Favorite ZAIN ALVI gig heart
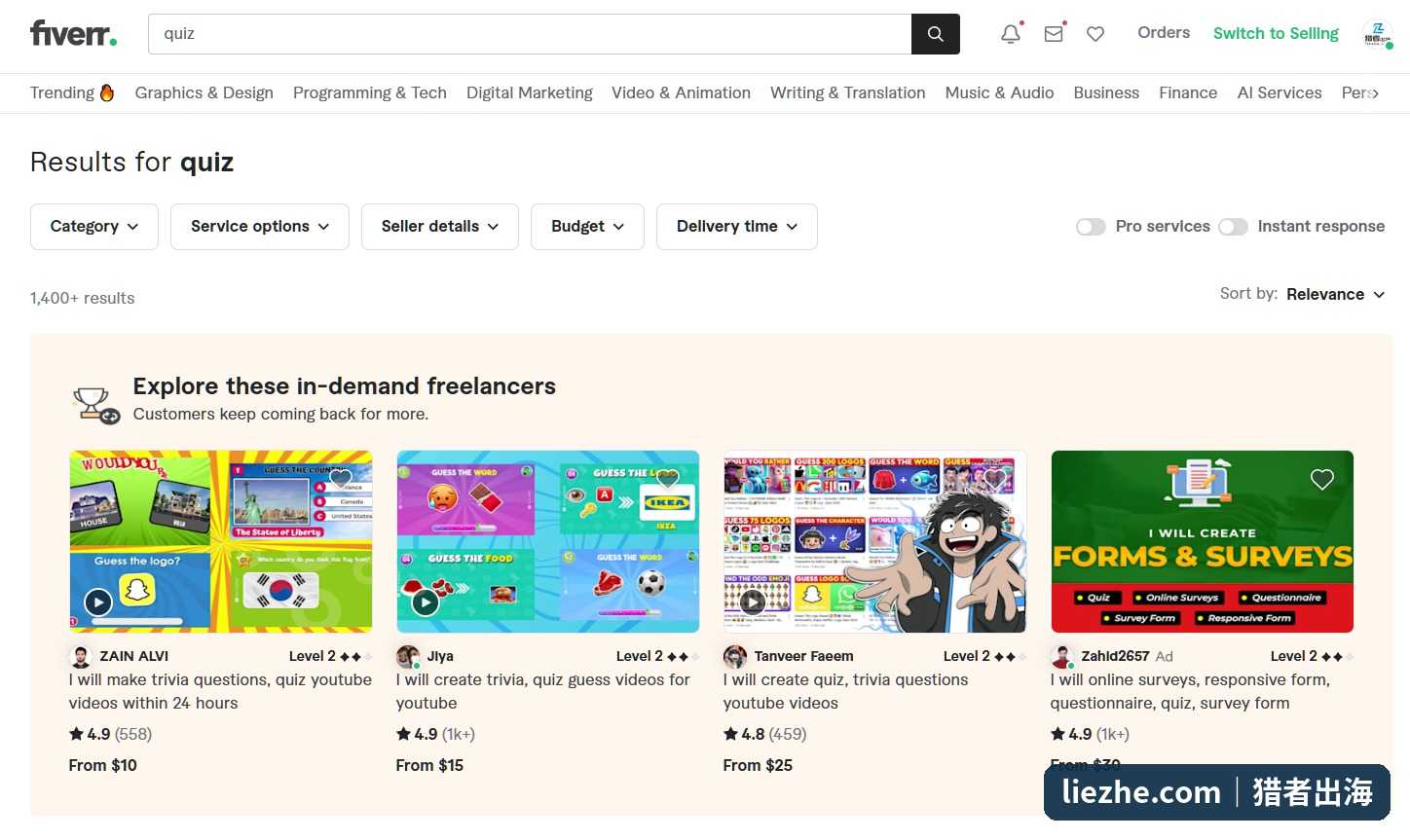 [x=341, y=479]
